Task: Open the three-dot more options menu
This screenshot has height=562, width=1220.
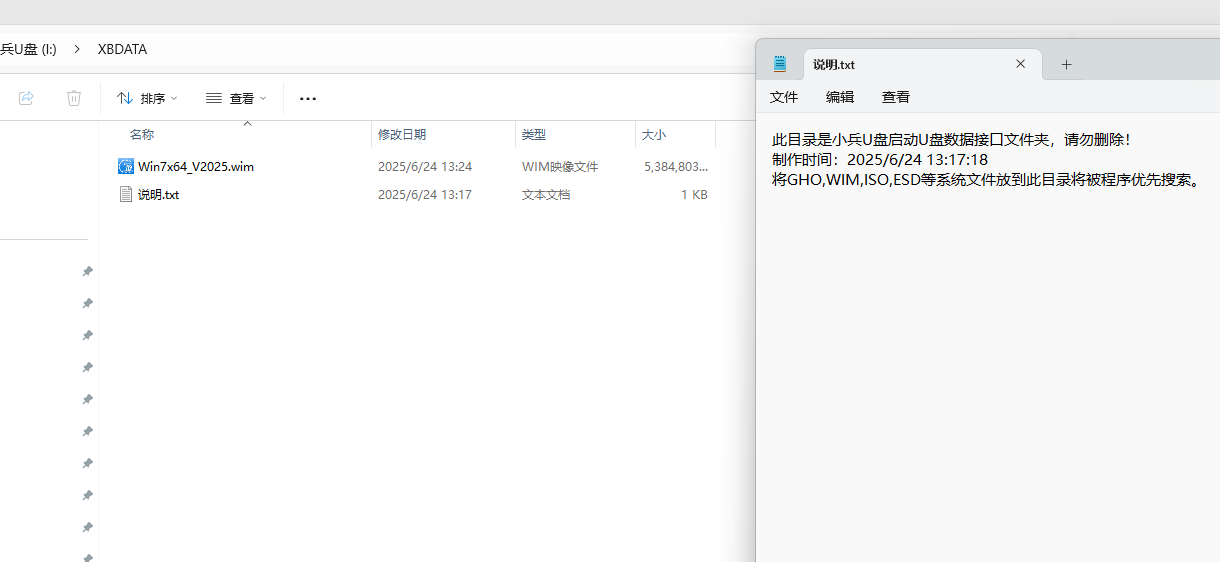Action: click(308, 98)
